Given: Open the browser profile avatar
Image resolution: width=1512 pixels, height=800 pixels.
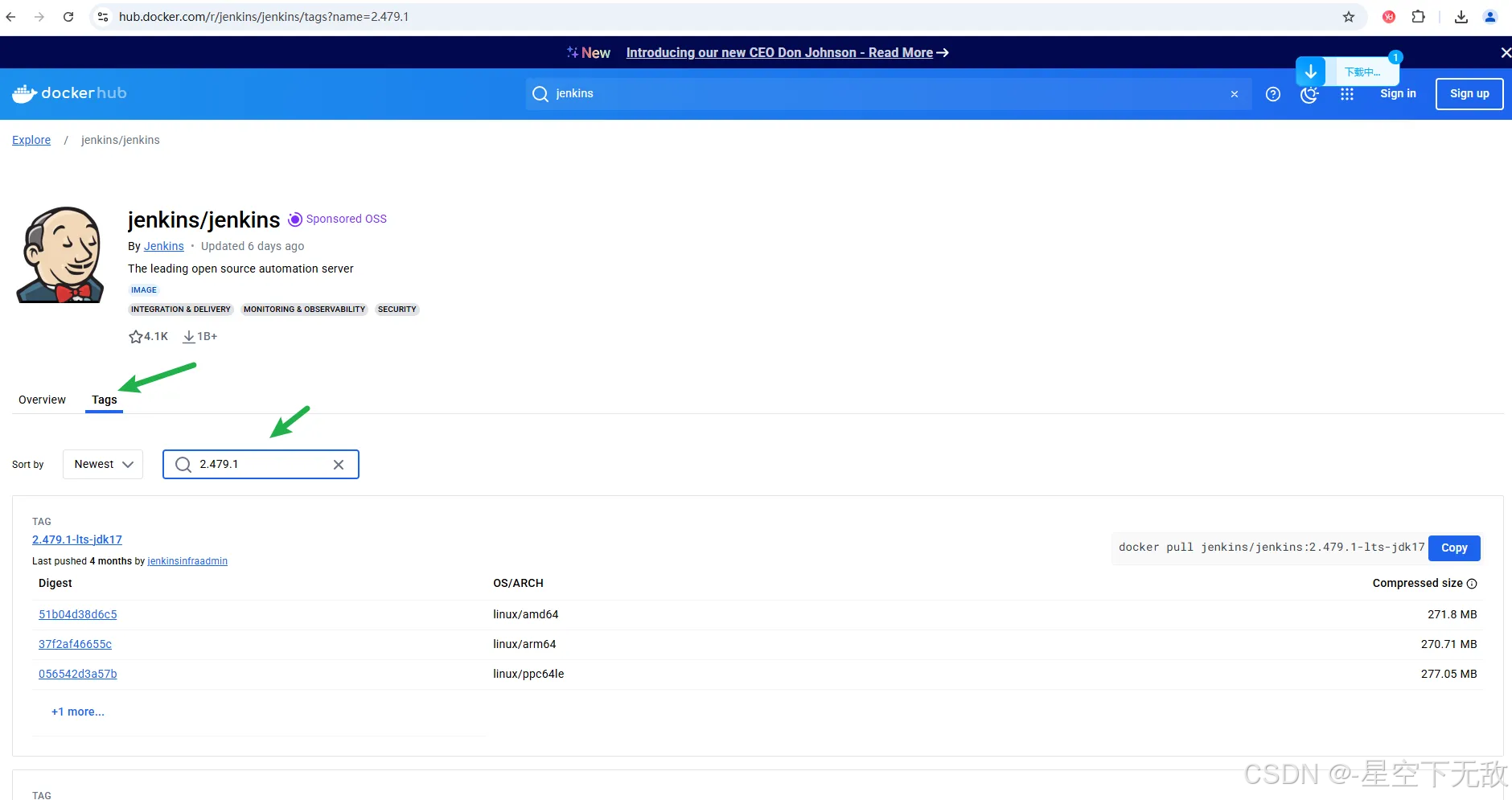Looking at the screenshot, I should [1490, 17].
